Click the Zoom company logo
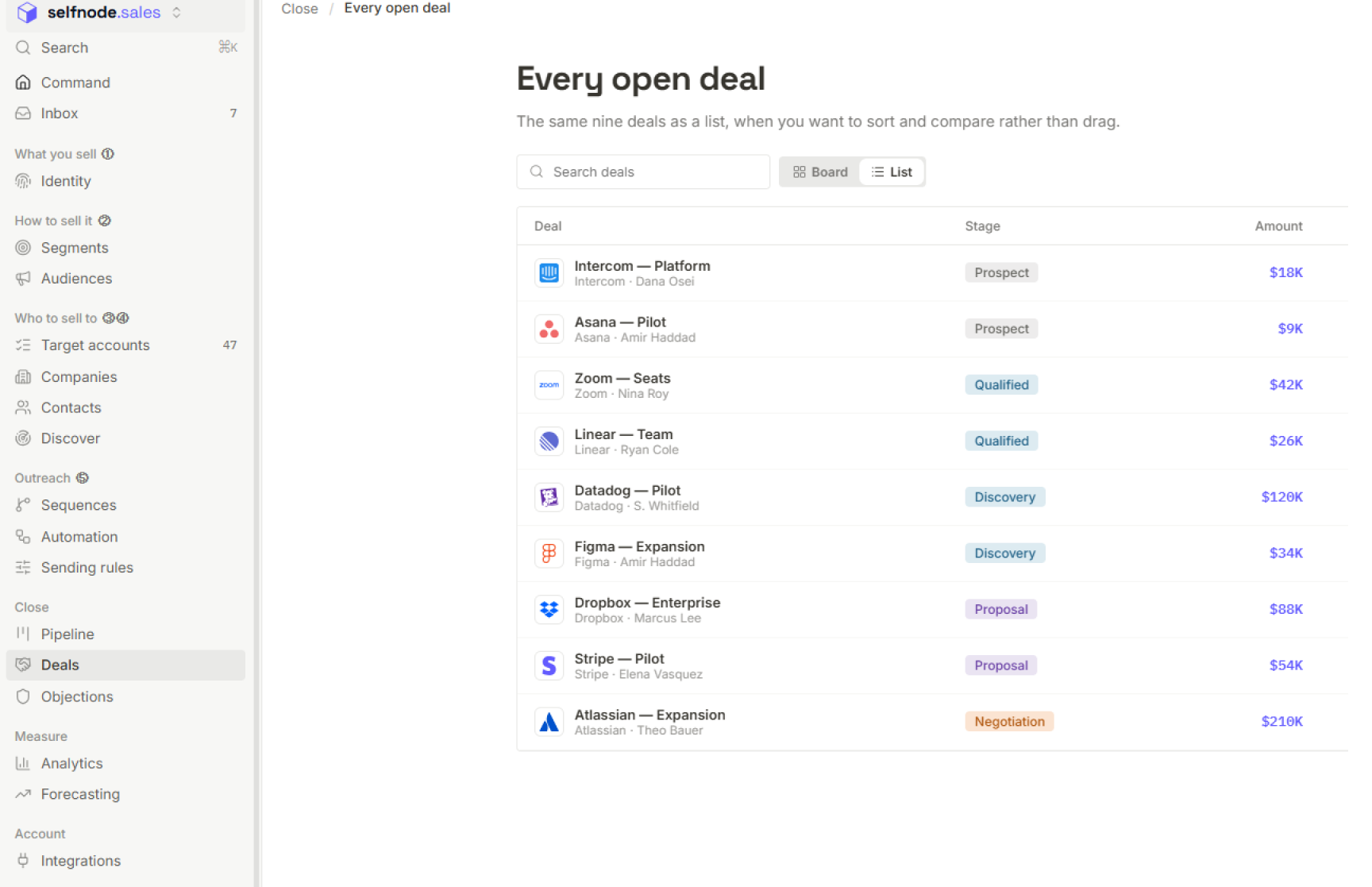1372x887 pixels. point(549,385)
